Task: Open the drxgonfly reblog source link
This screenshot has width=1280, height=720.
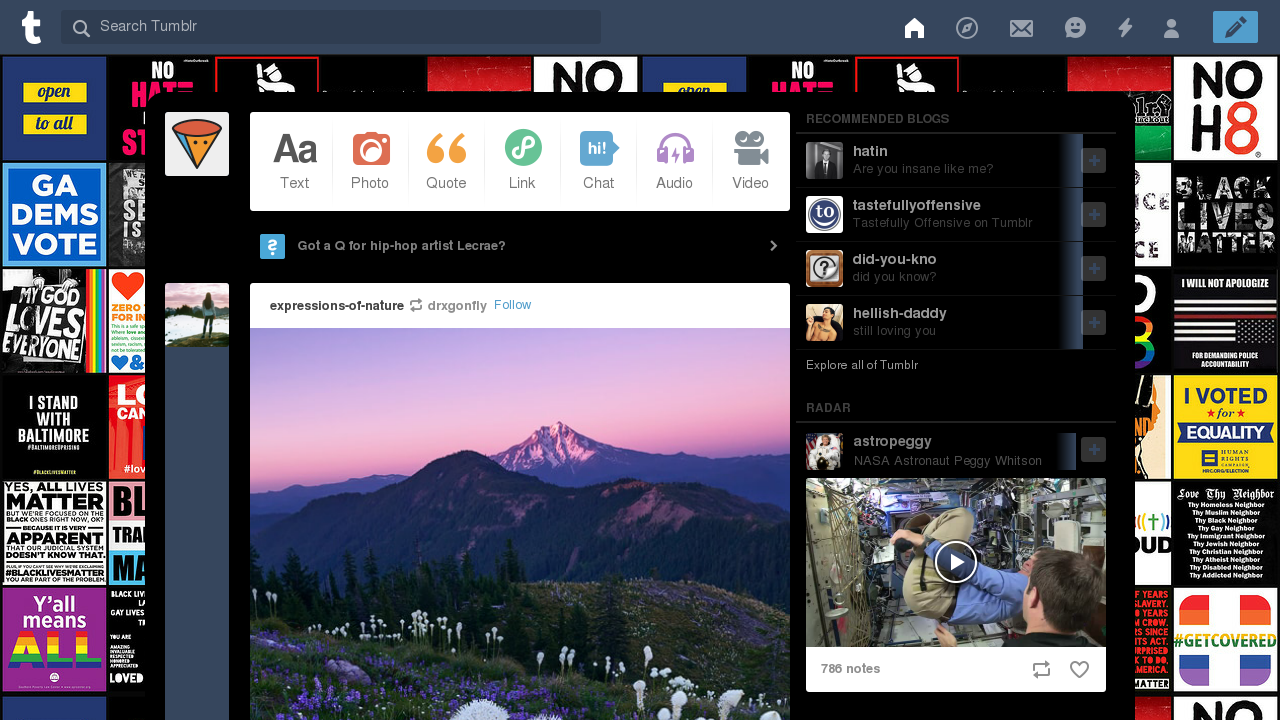Action: (x=457, y=306)
